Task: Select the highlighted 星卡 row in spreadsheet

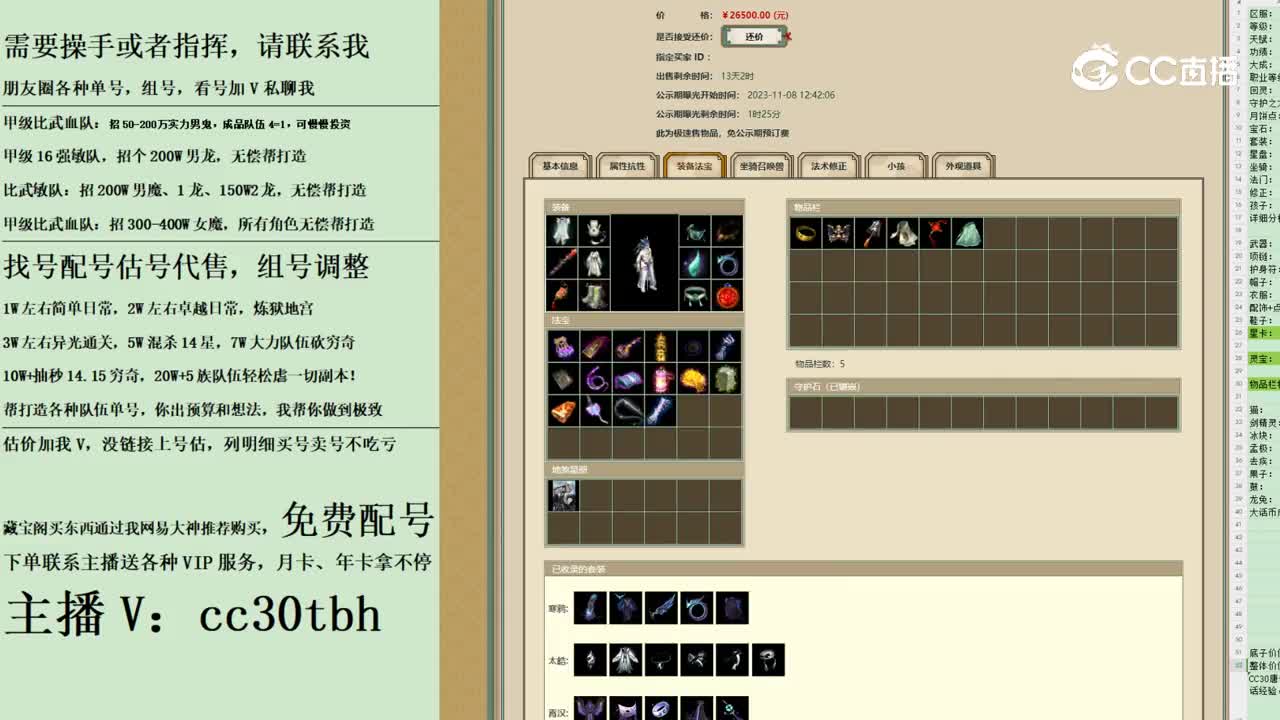Action: pyautogui.click(x=1263, y=333)
